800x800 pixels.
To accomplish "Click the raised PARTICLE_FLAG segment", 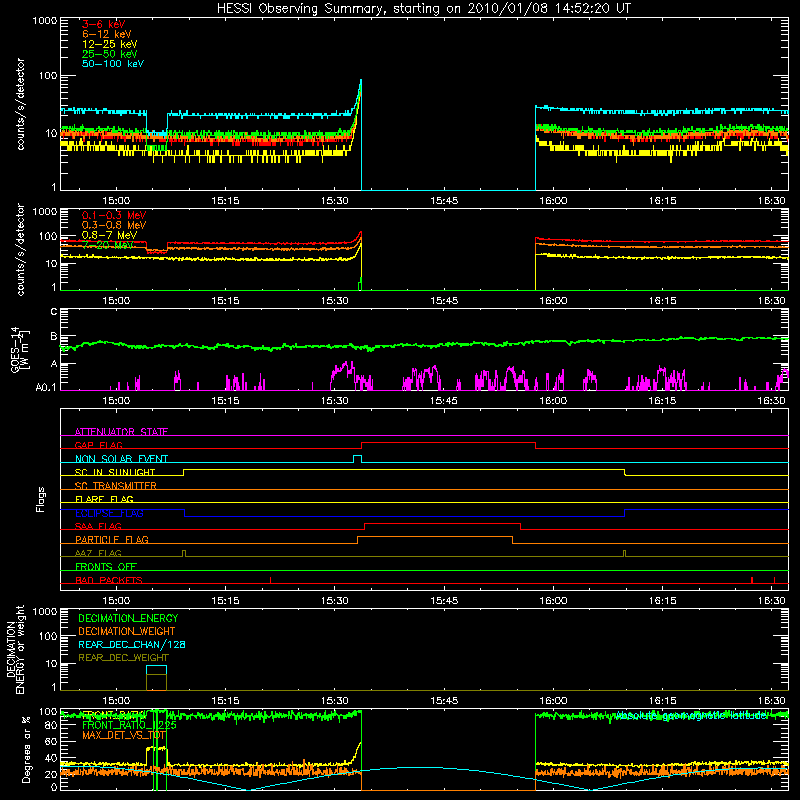I will pos(435,537).
